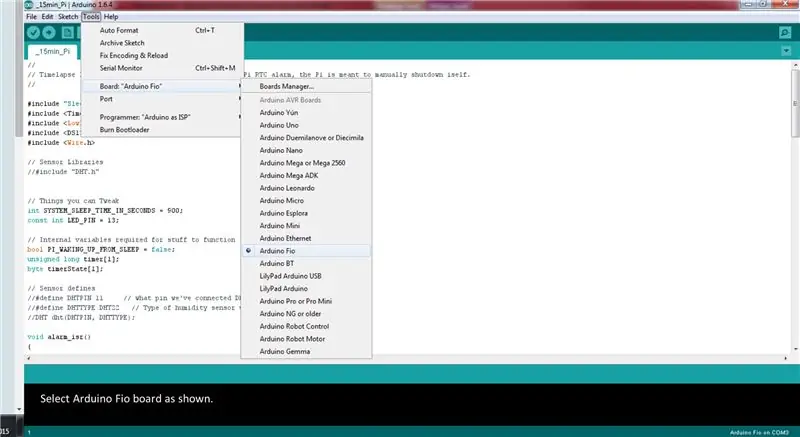800x437 pixels.
Task: Select the Arduino Yún board
Action: coord(306,112)
